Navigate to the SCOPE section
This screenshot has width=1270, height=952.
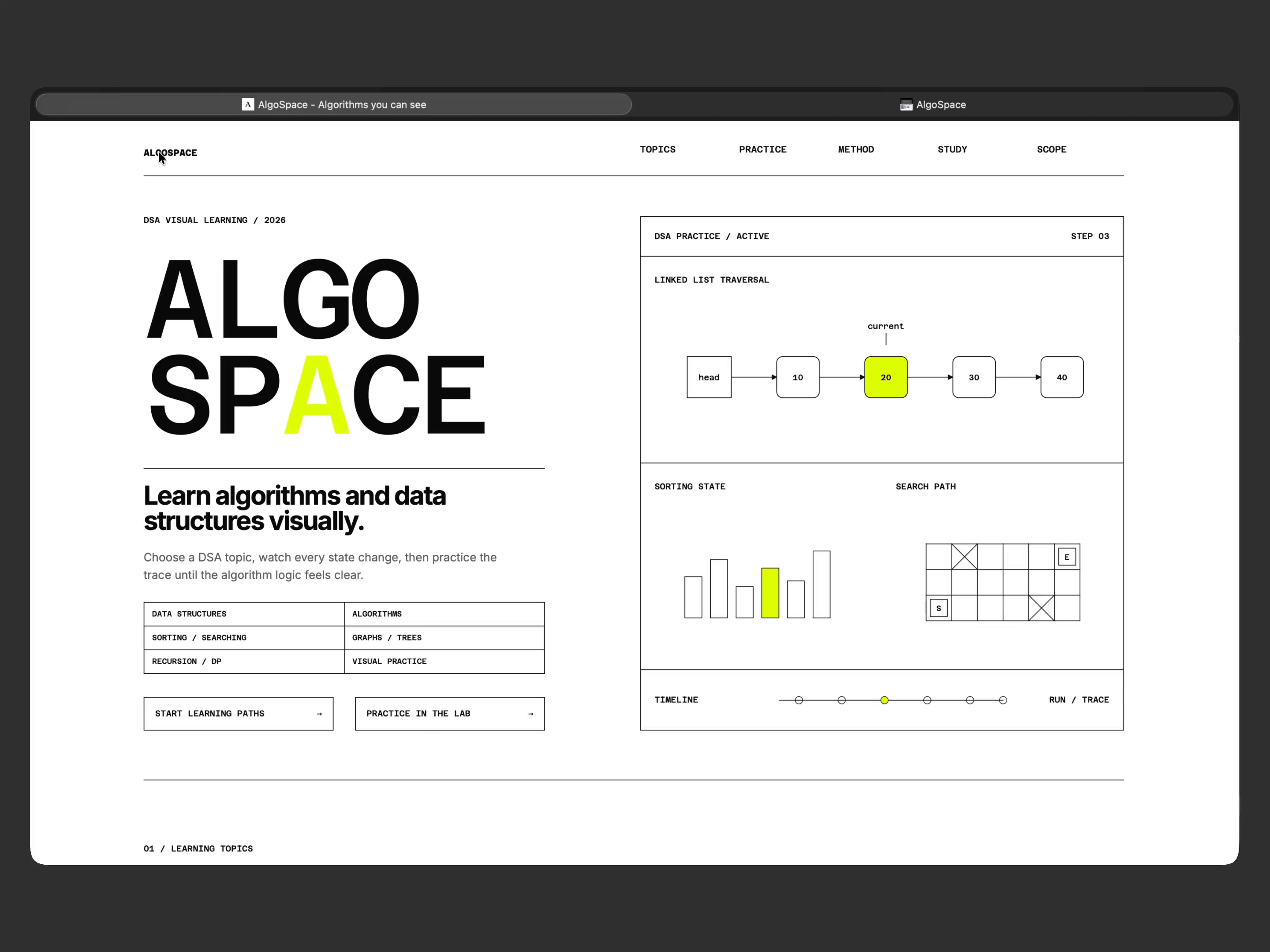(x=1051, y=149)
